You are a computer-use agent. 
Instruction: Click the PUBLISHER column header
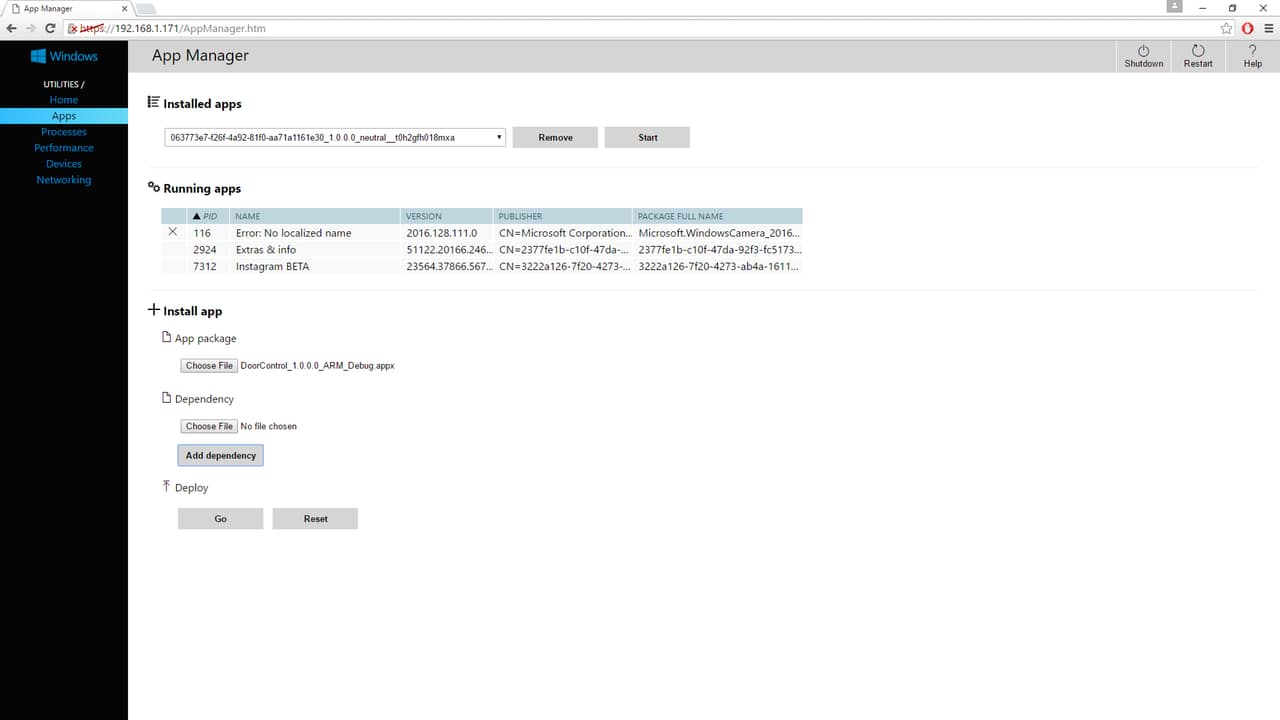564,216
